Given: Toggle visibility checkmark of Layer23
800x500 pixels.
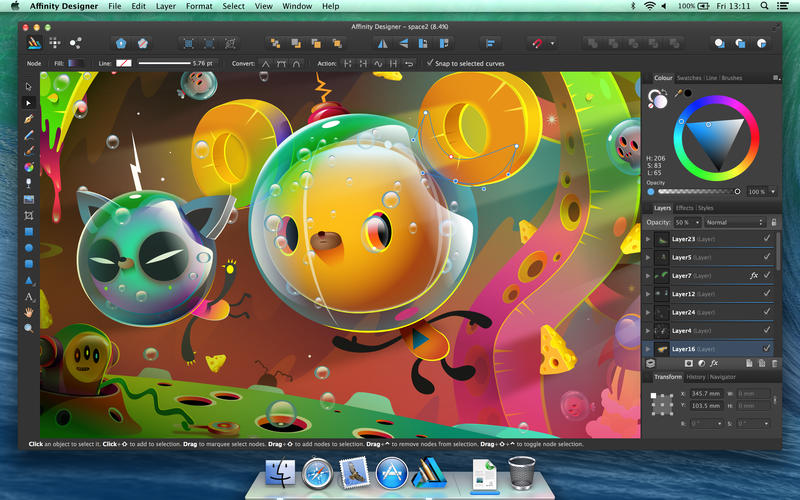Looking at the screenshot, I should 767,239.
